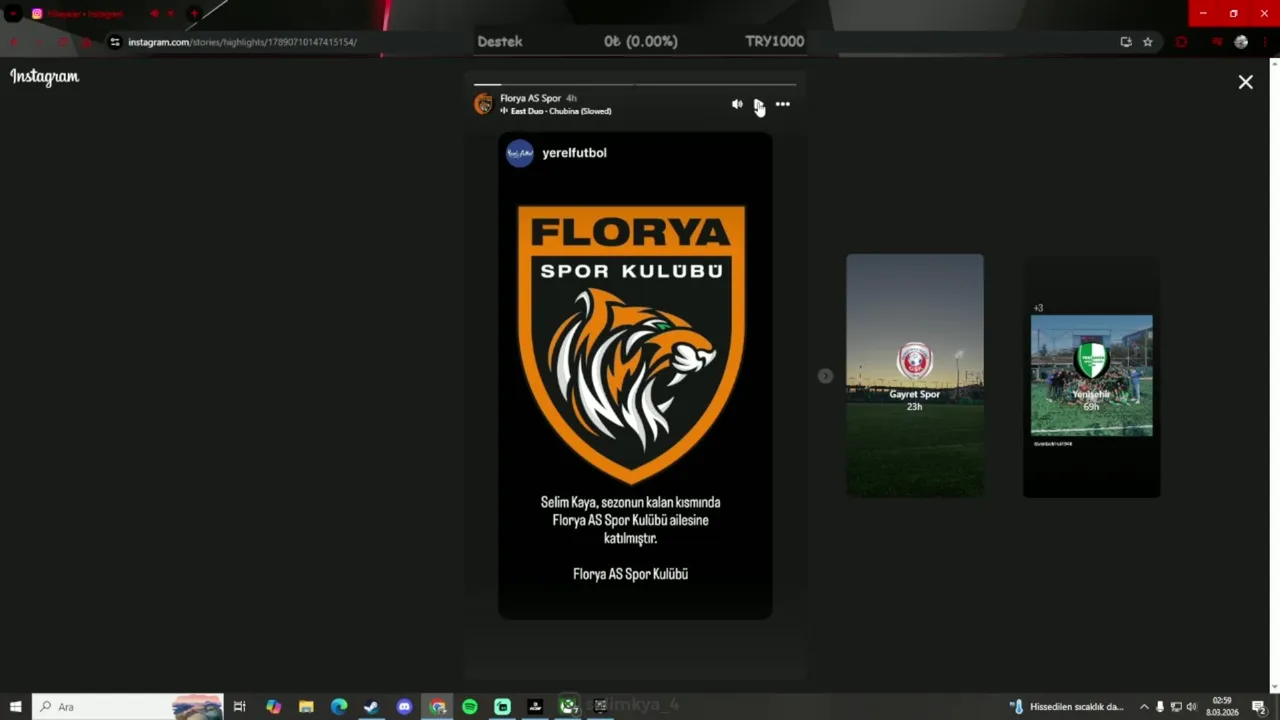The image size is (1280, 720).
Task: Open Steam from the taskbar
Action: coord(371,706)
